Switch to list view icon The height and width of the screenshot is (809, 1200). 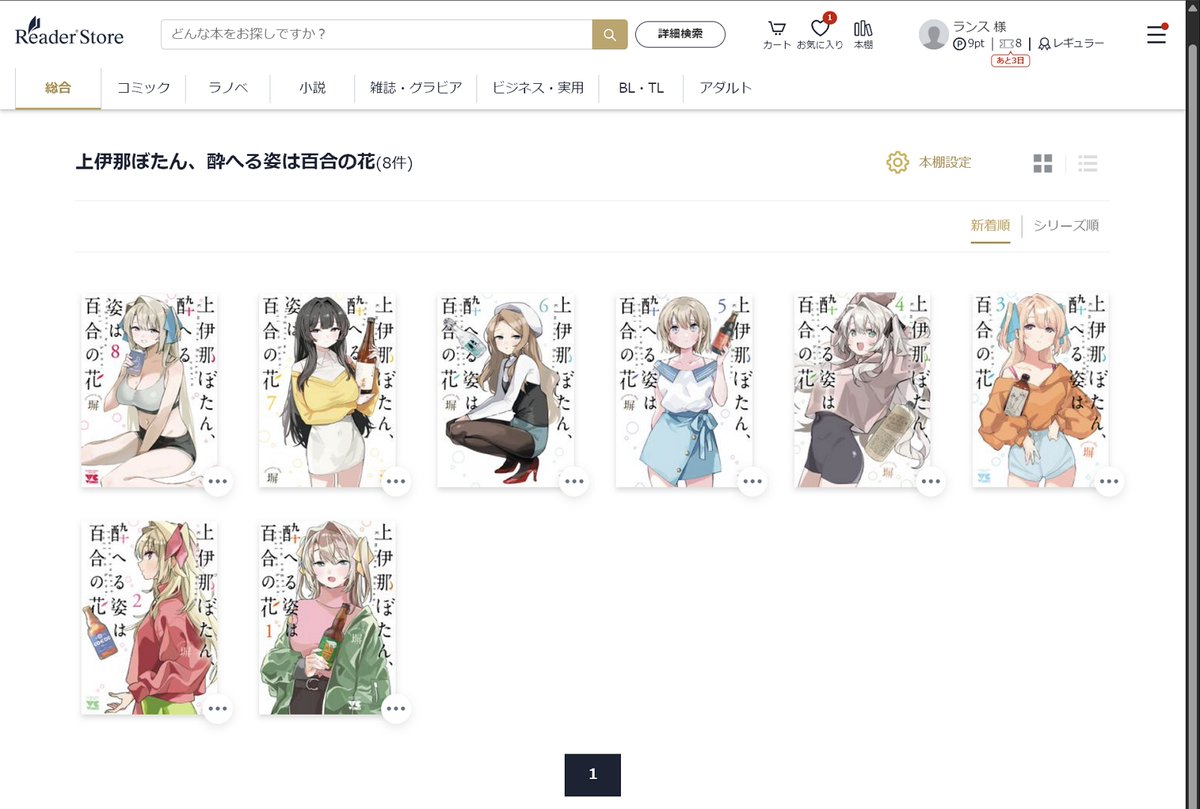click(1089, 163)
